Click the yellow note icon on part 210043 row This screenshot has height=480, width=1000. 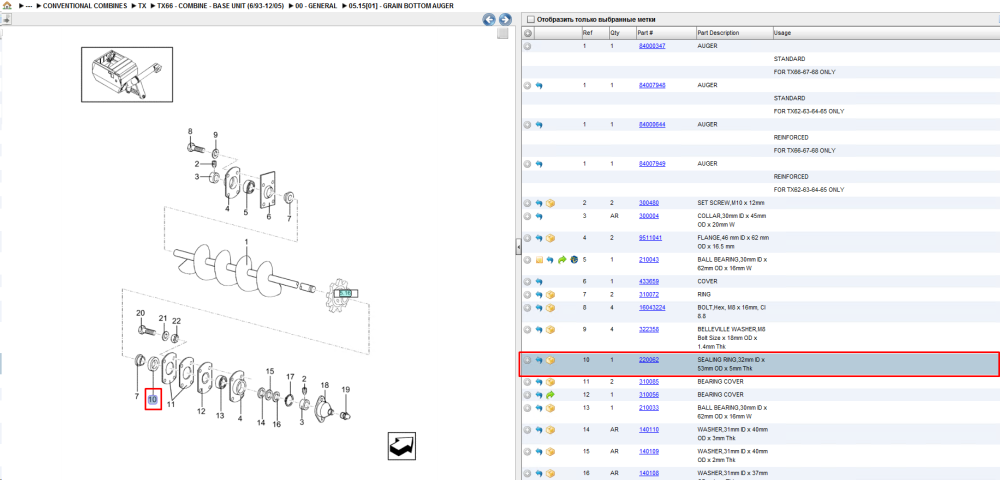[539, 259]
